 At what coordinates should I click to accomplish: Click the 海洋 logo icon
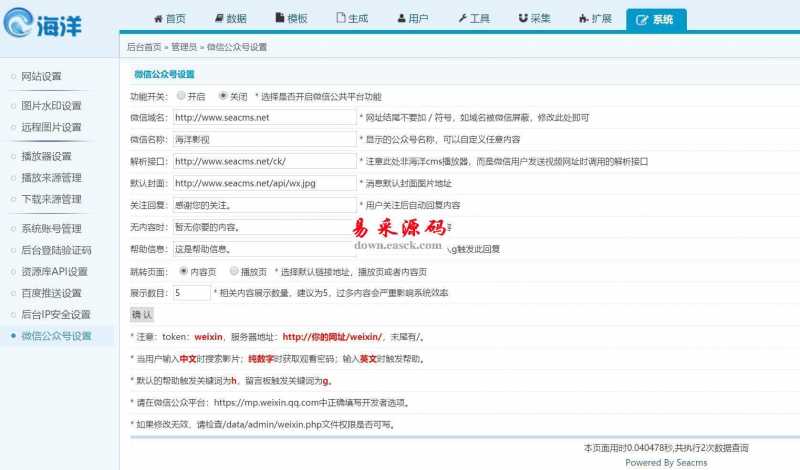click(x=20, y=24)
